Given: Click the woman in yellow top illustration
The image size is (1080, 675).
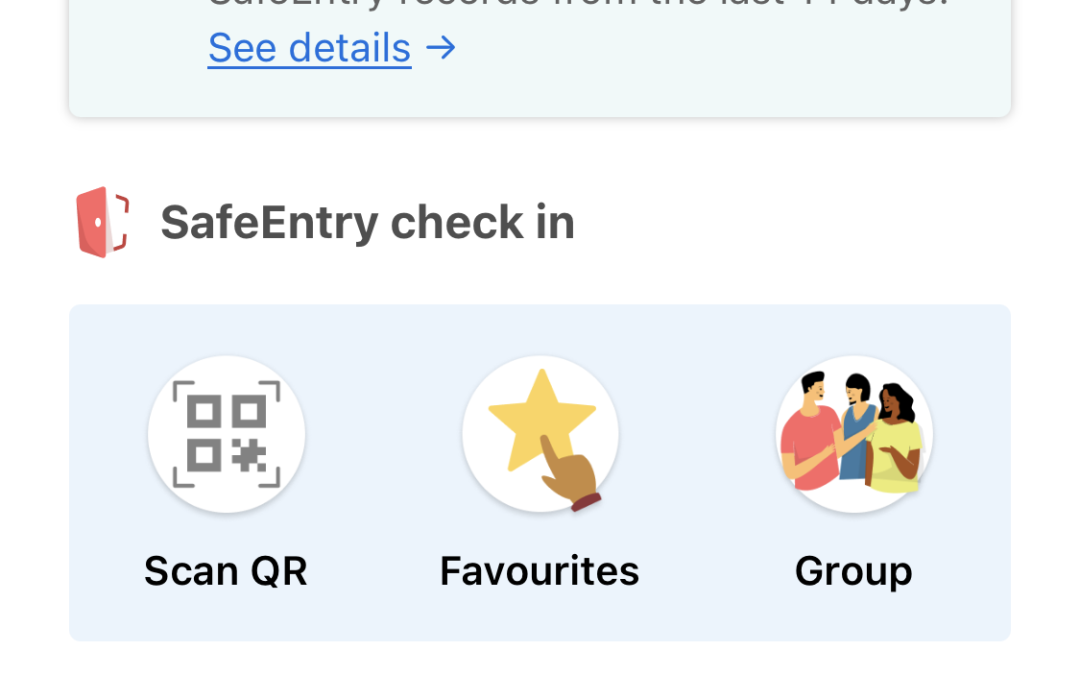Looking at the screenshot, I should 896,445.
